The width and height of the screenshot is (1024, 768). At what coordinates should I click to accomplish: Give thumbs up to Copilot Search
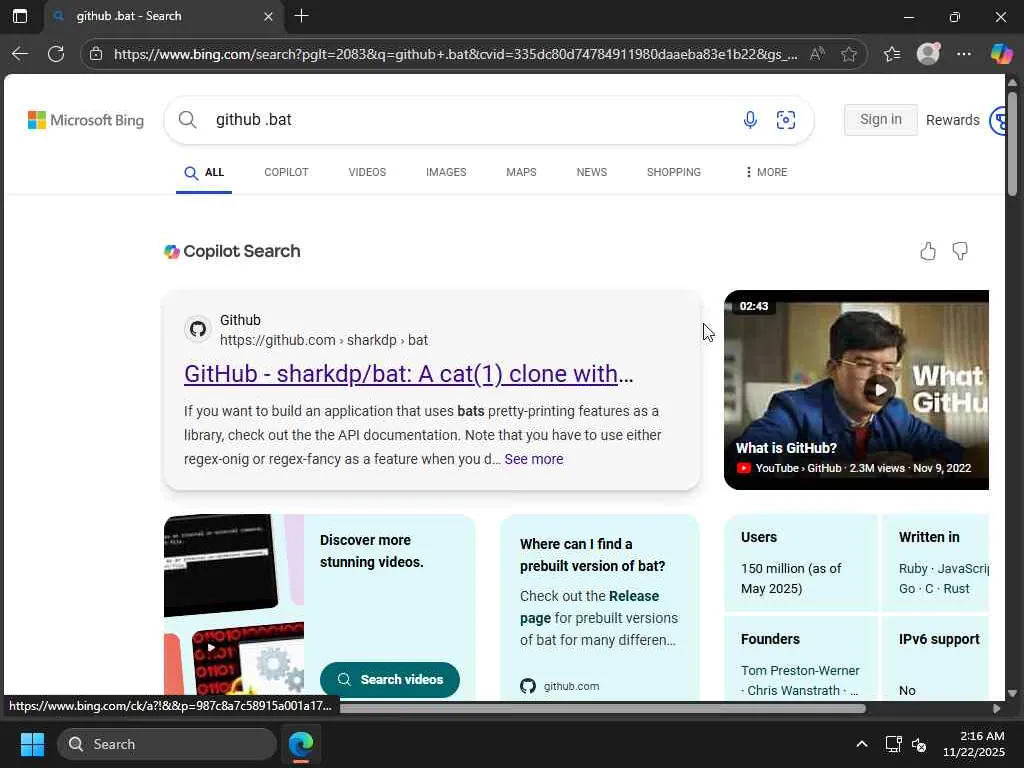927,251
